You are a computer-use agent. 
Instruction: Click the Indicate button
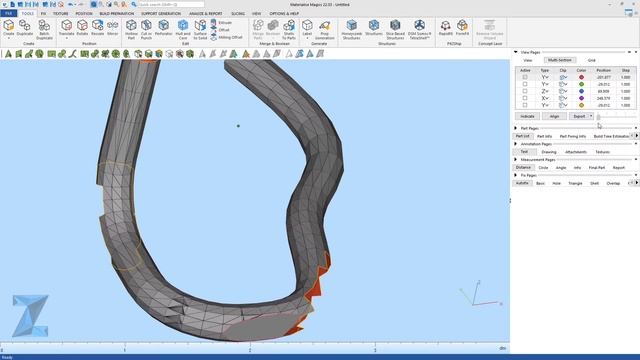(x=527, y=116)
